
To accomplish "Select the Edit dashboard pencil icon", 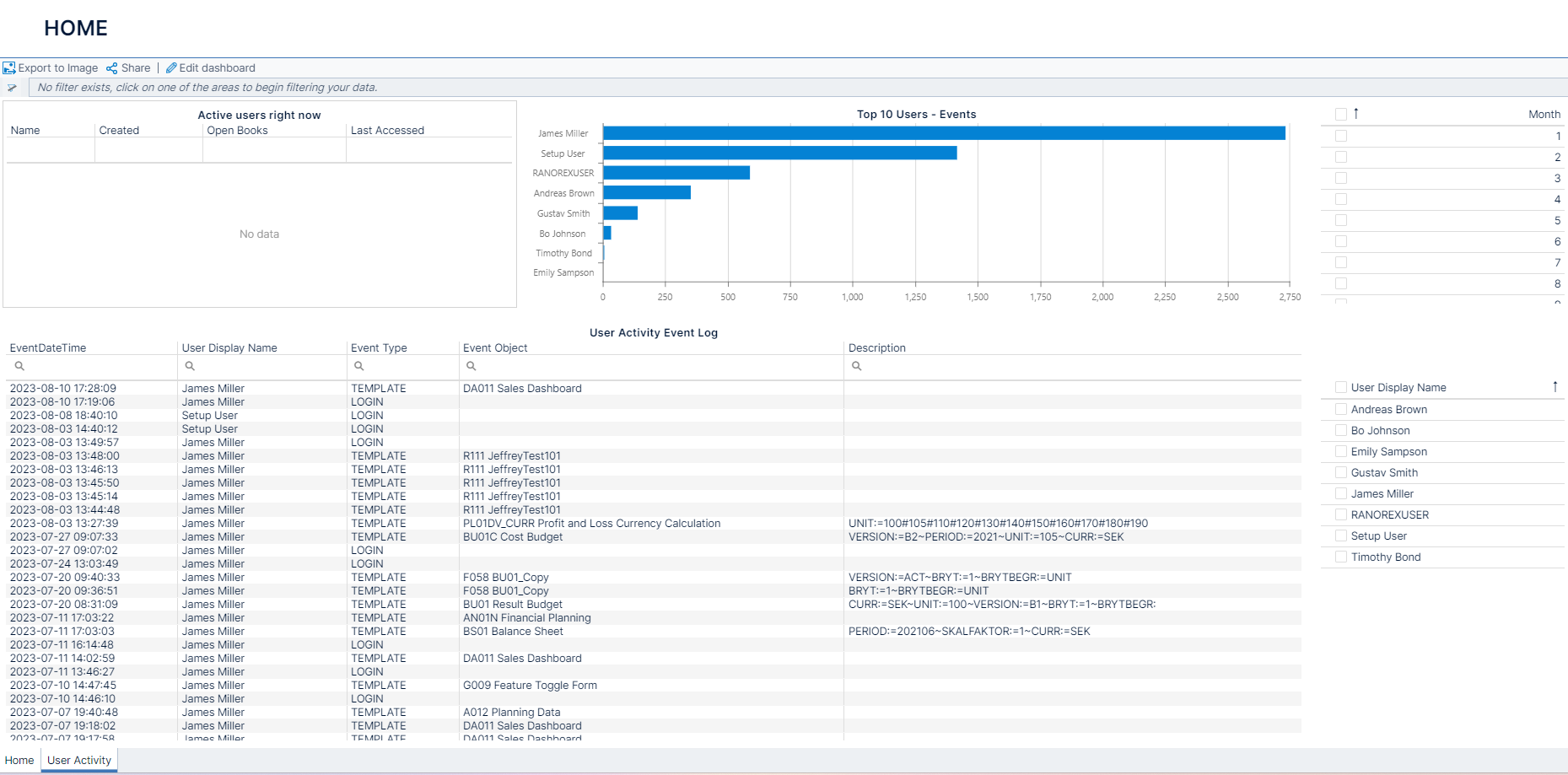I will click(171, 67).
